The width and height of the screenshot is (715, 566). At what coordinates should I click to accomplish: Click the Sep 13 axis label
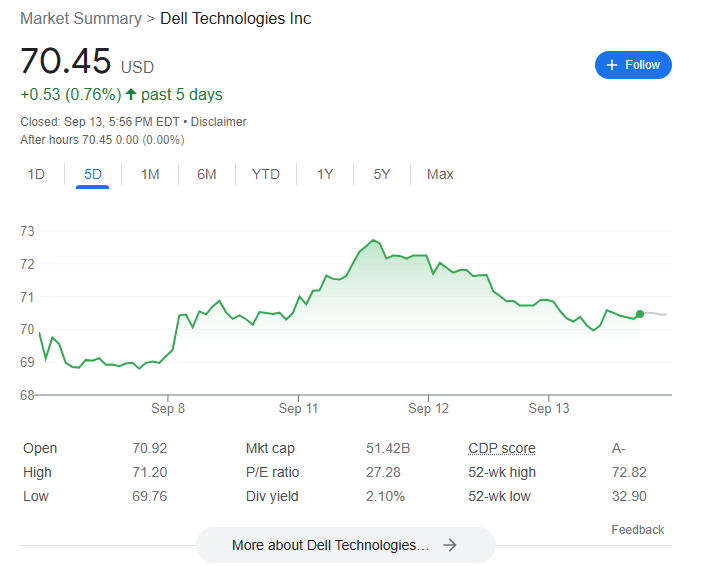click(x=549, y=408)
